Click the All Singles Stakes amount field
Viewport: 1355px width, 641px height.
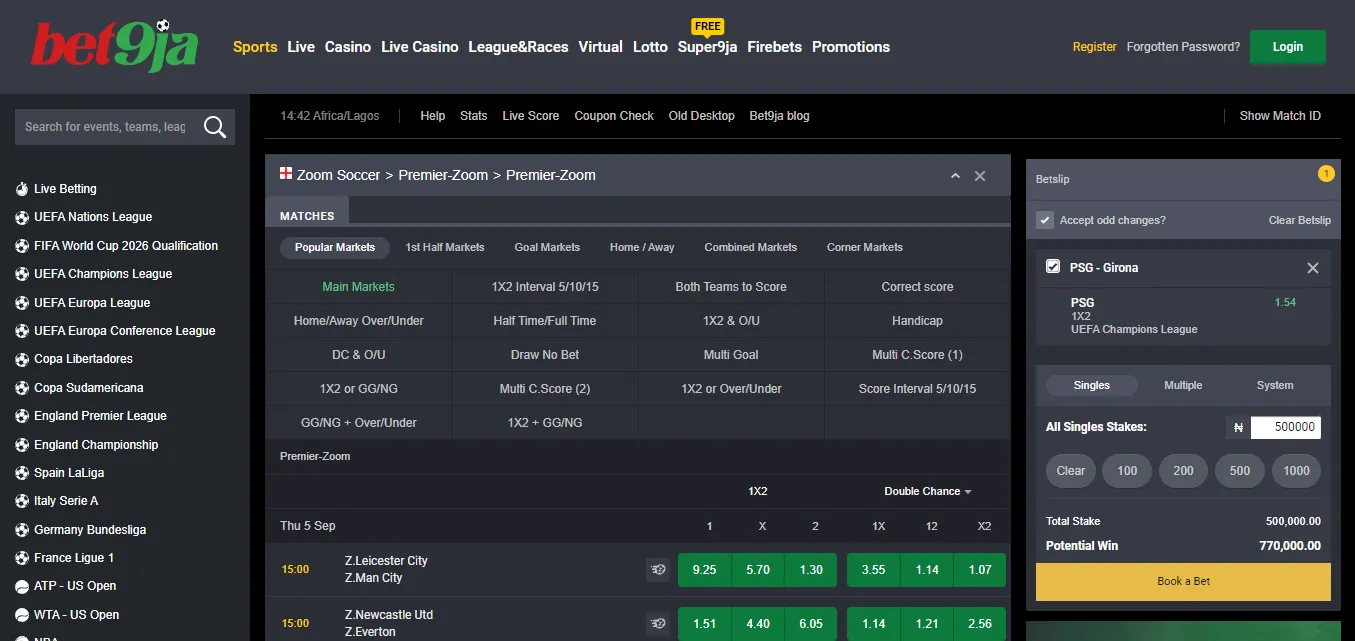click(1284, 427)
